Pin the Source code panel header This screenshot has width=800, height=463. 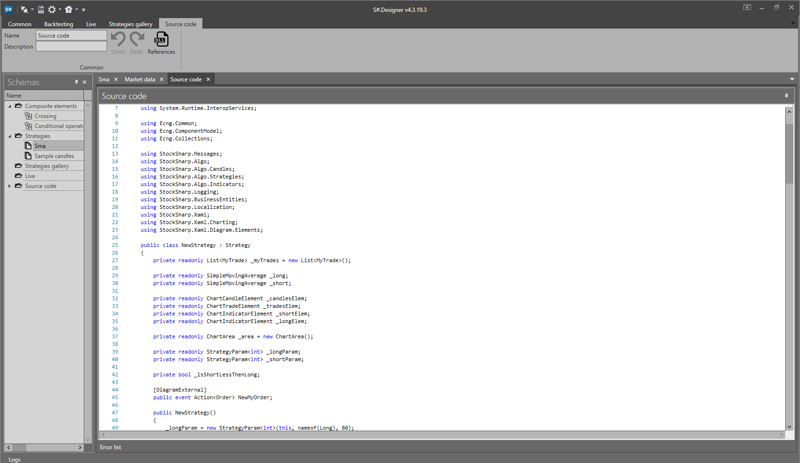point(786,96)
